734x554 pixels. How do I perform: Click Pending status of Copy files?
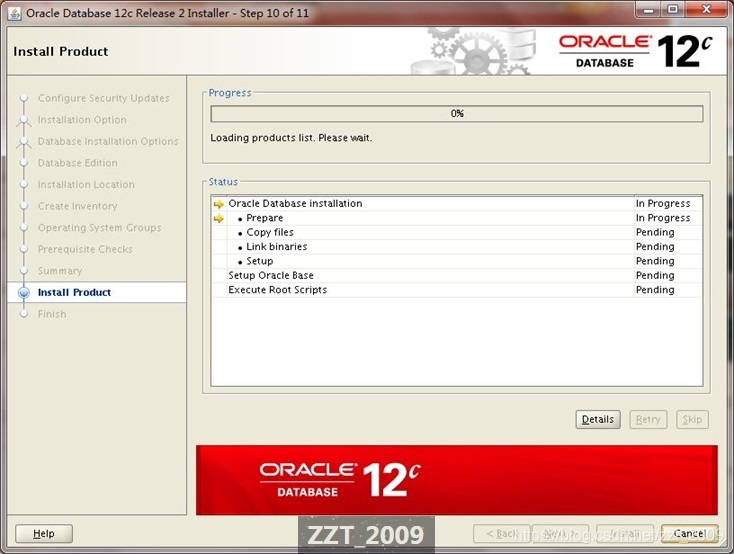coord(655,232)
